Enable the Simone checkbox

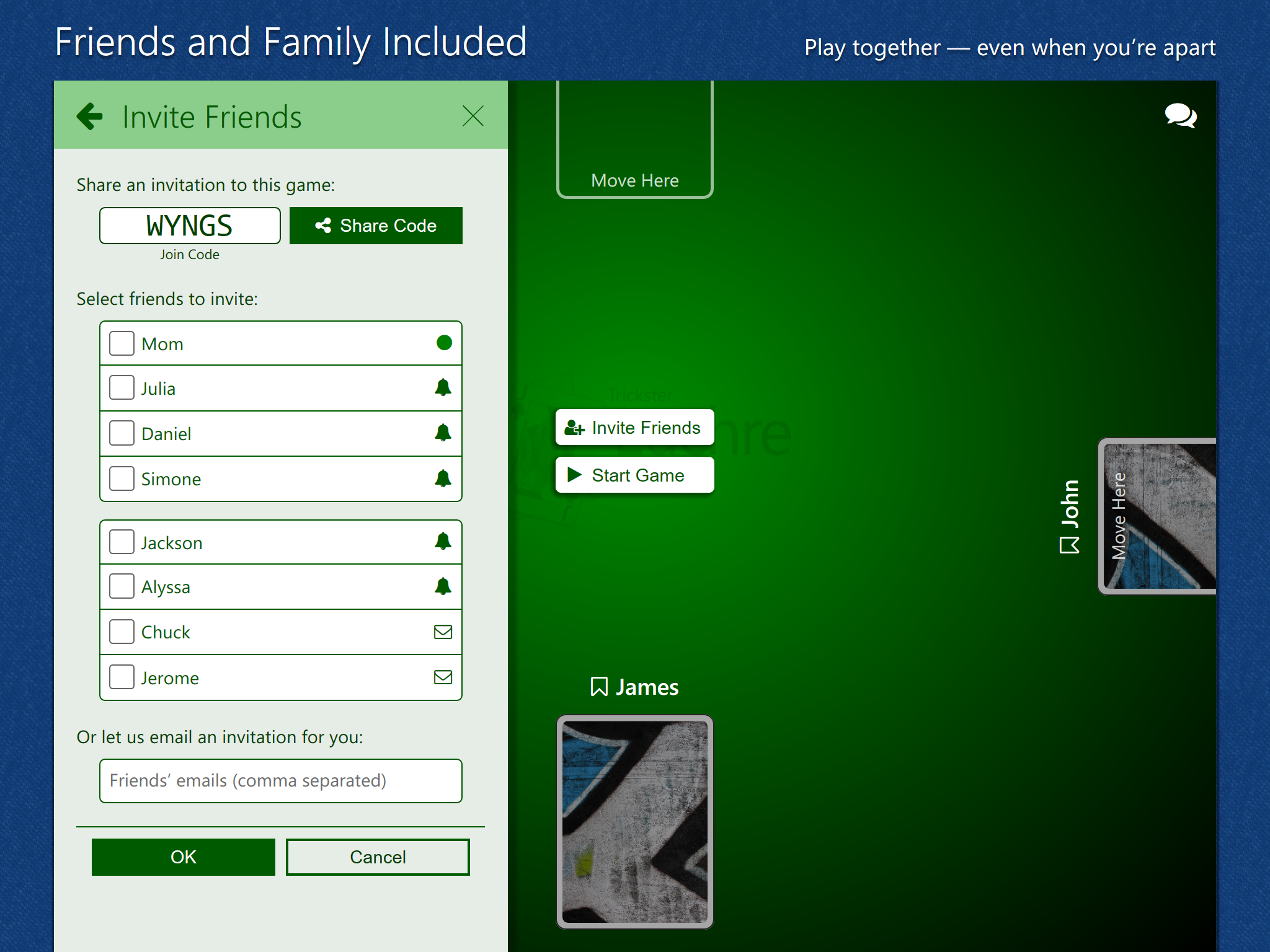tap(122, 478)
